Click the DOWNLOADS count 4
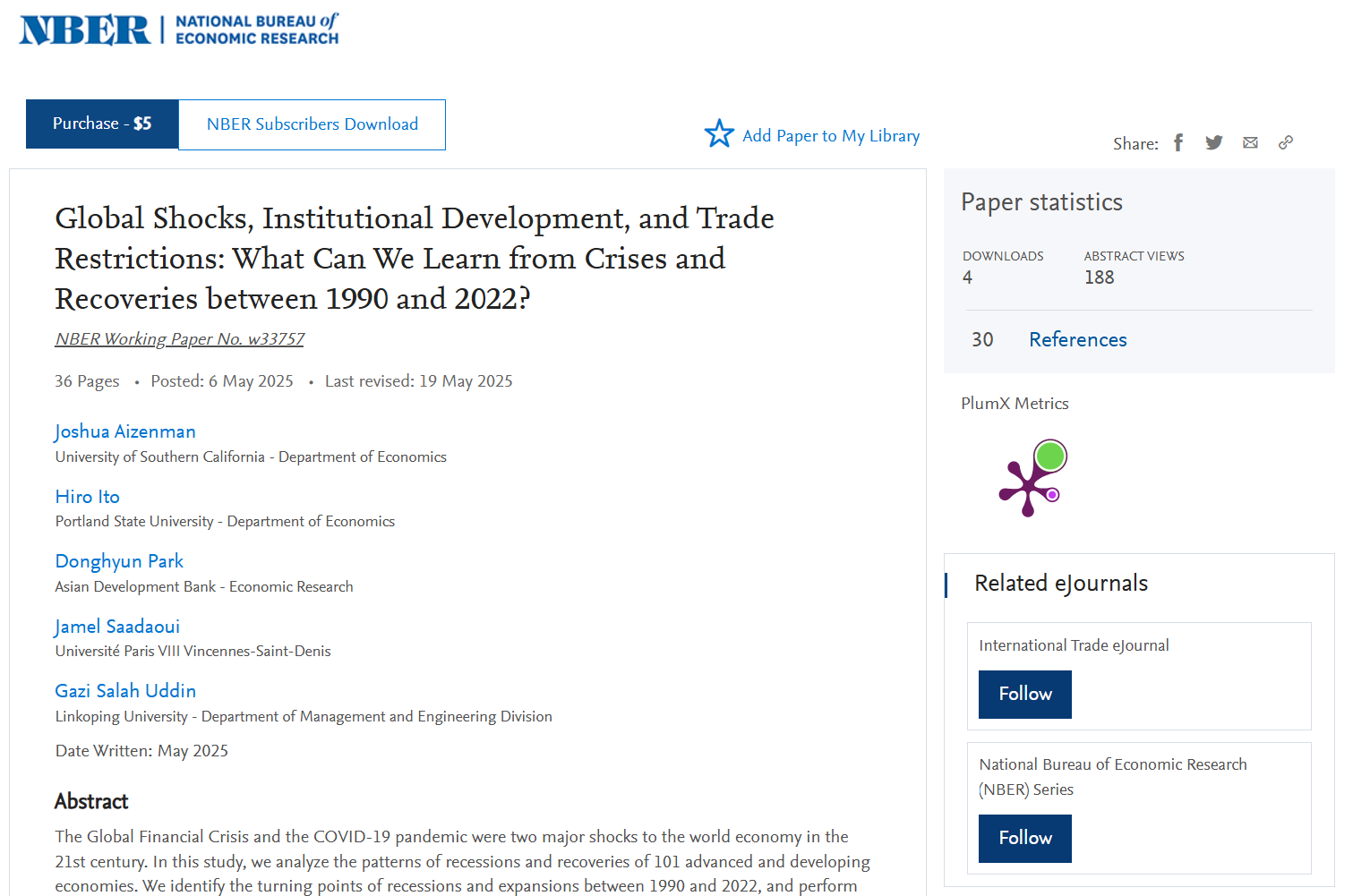The height and width of the screenshot is (896, 1353). point(968,277)
